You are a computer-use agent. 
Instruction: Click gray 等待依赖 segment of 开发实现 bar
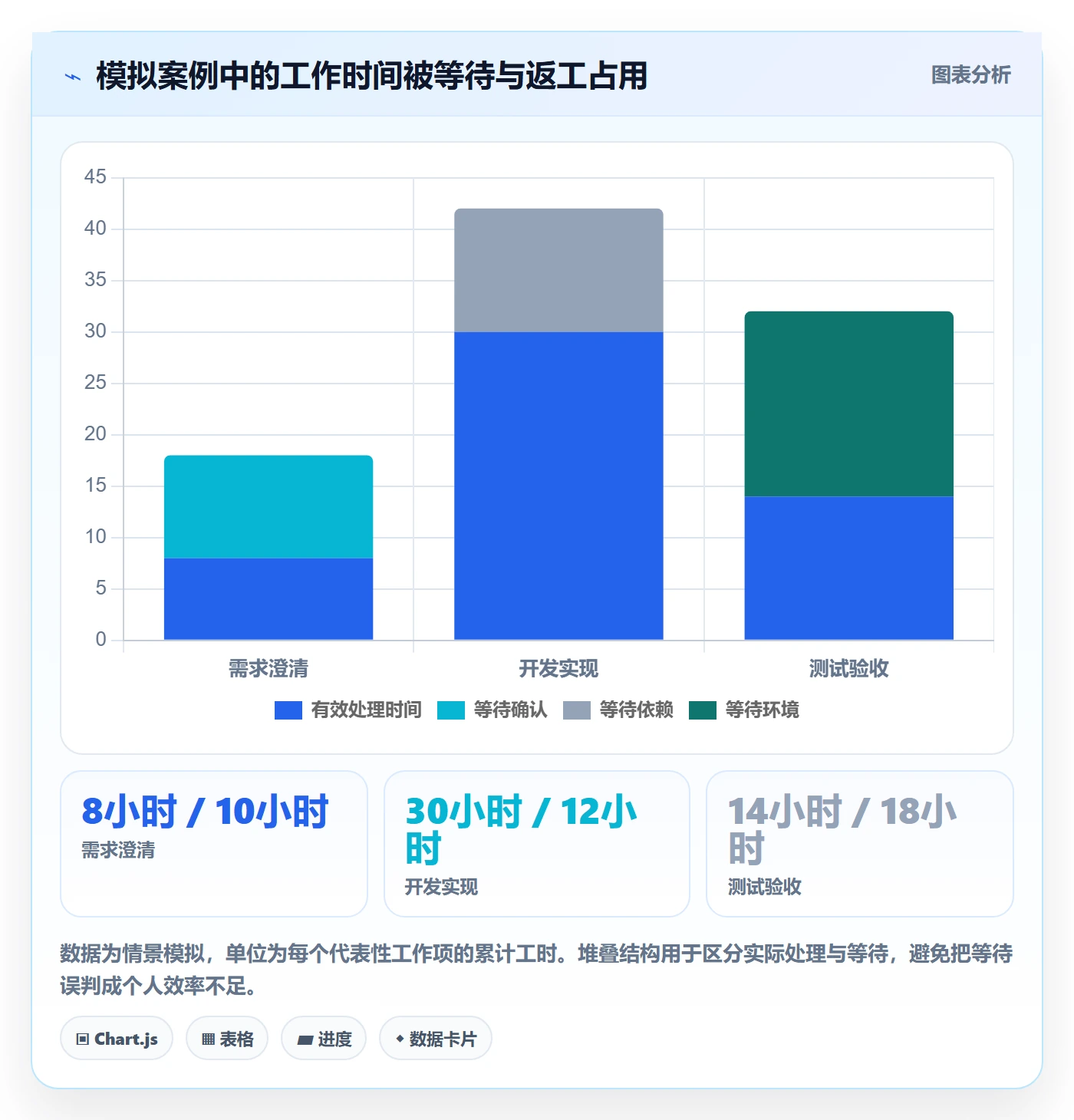[558, 270]
